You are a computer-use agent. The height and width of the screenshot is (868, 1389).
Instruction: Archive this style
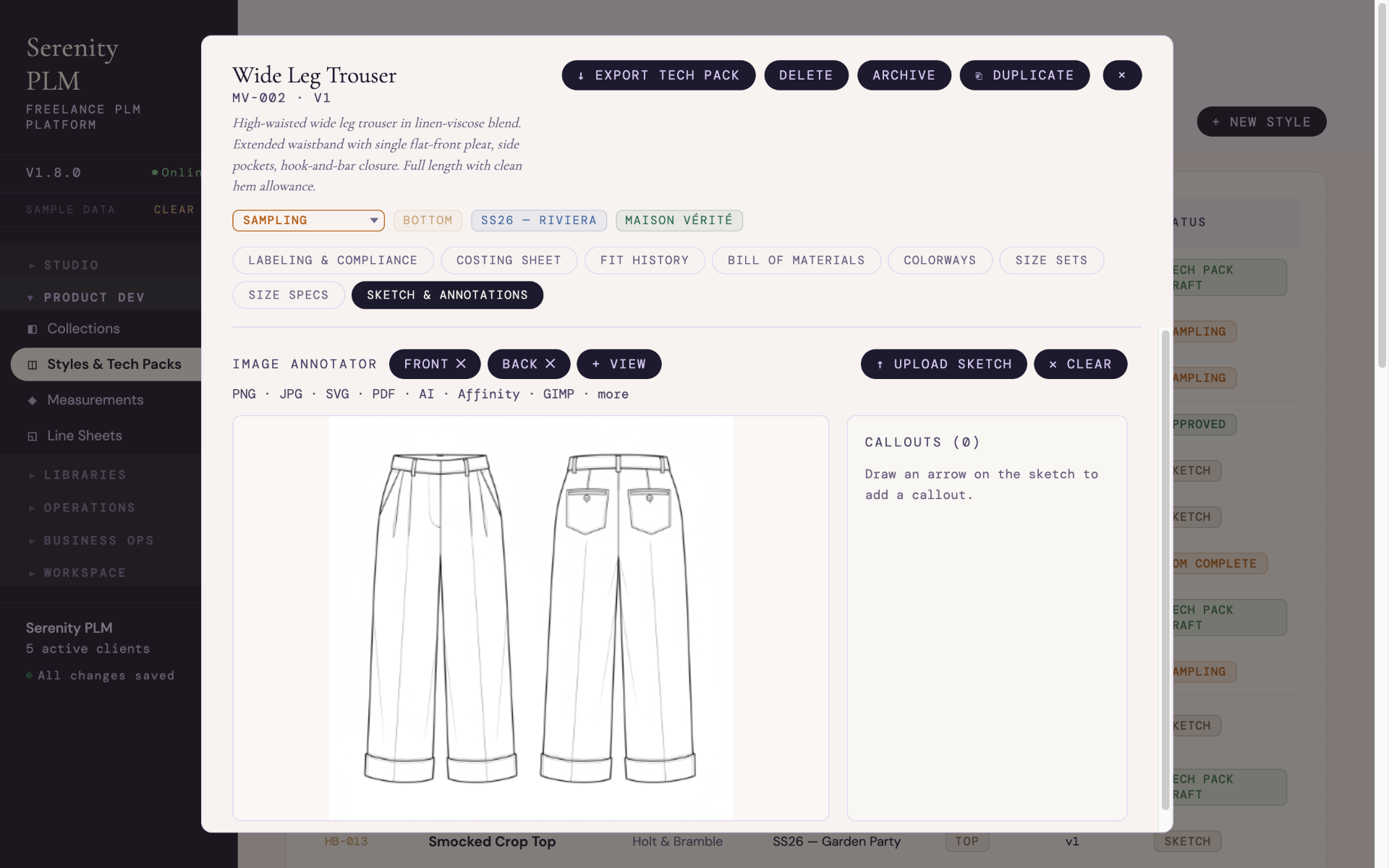click(904, 75)
